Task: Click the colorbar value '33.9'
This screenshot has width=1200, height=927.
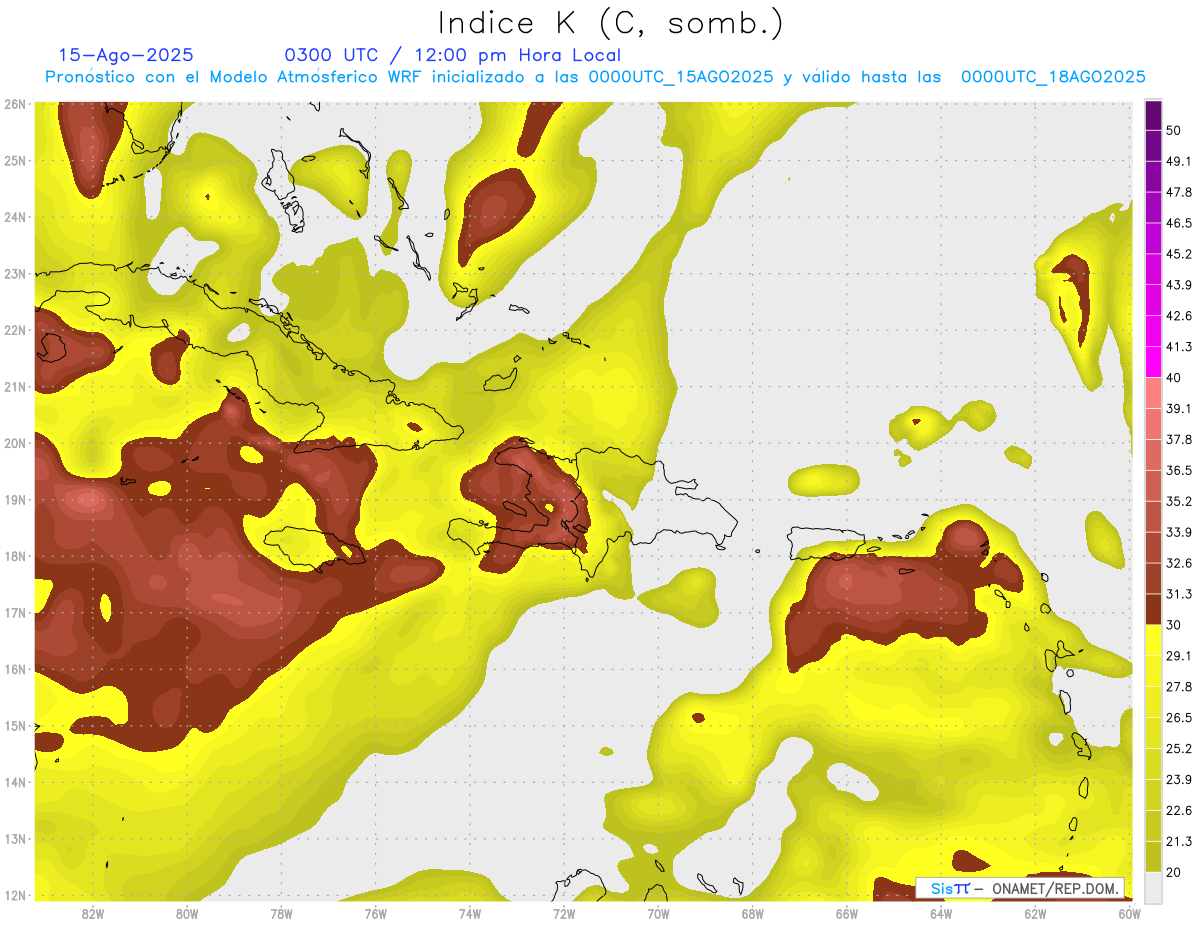Action: pos(1179,532)
